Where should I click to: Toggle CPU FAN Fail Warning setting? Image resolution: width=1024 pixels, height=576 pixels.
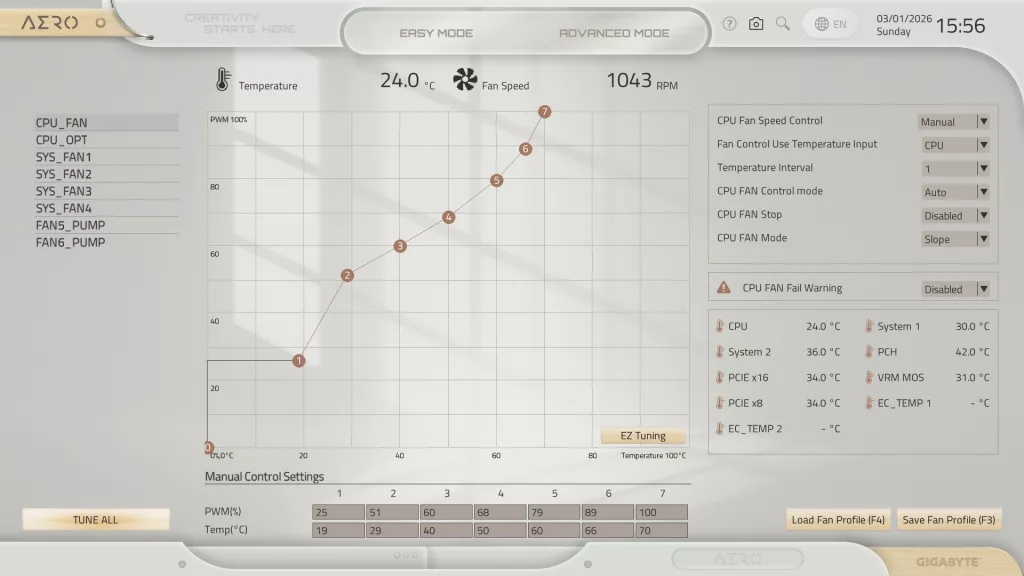[954, 289]
